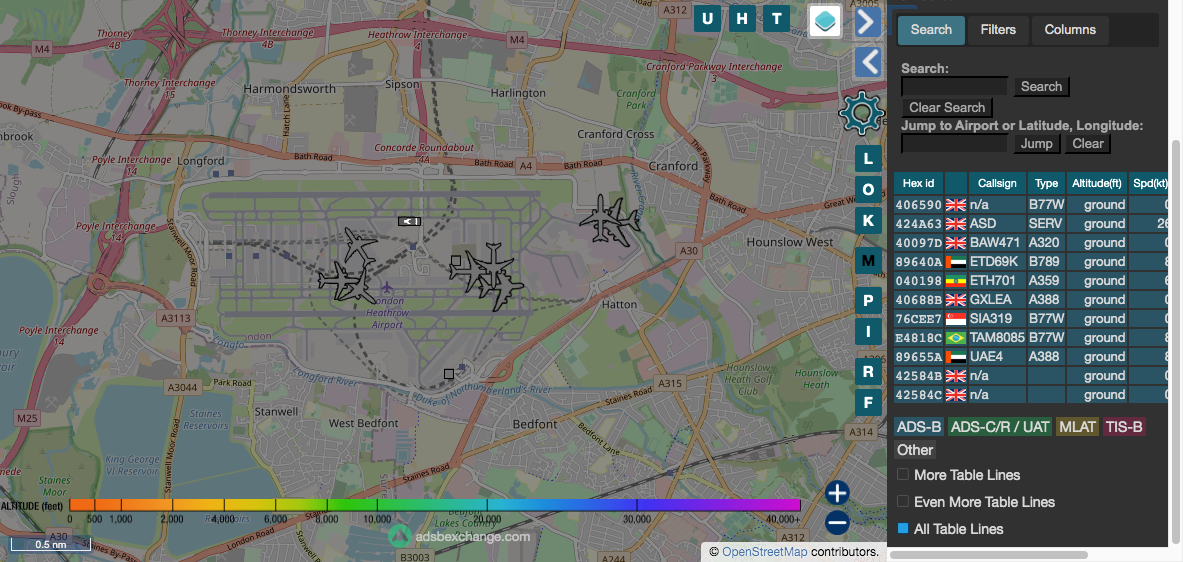Select the SIA319 aircraft row
The height and width of the screenshot is (562, 1183).
point(1031,318)
